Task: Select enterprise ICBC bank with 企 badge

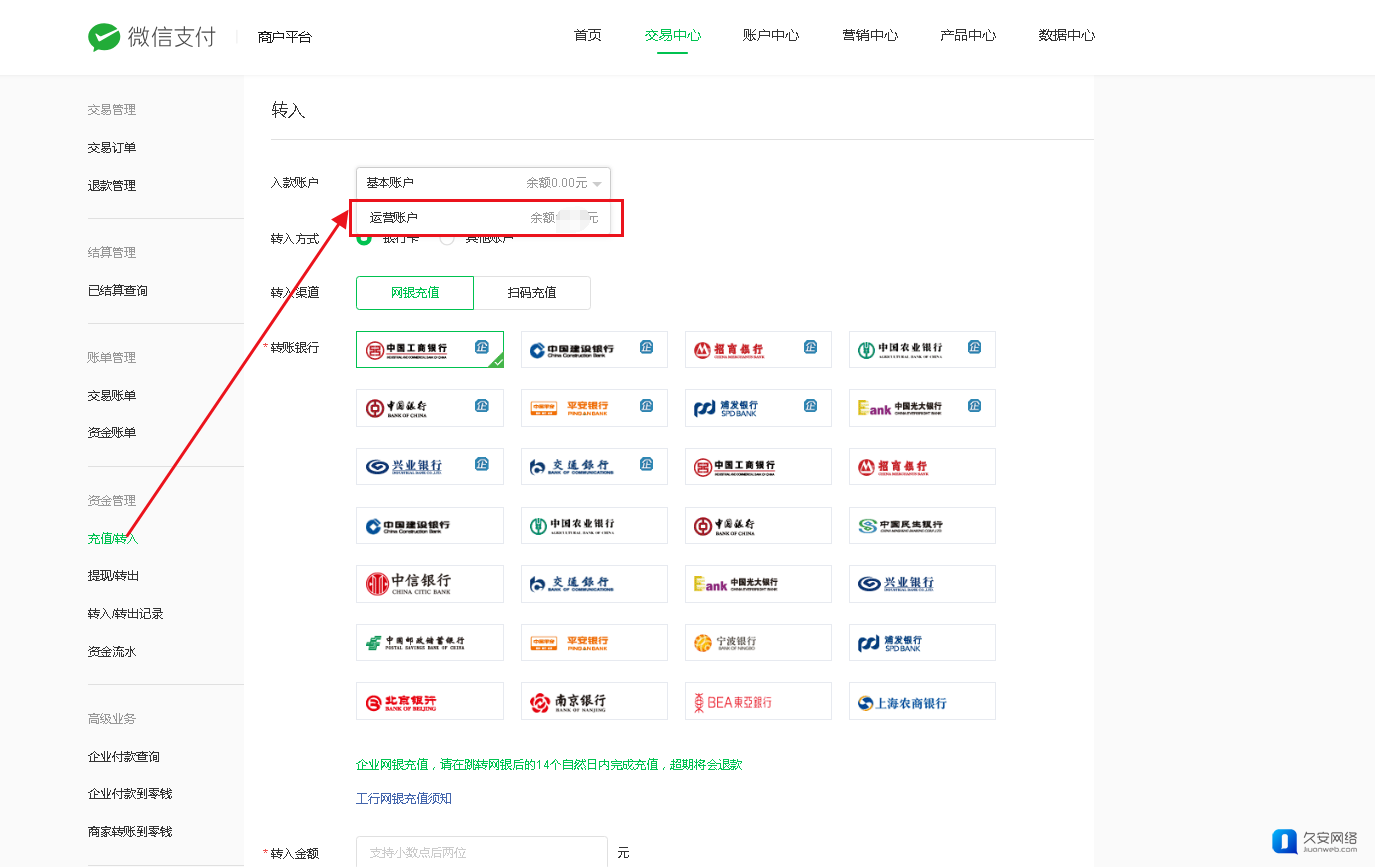Action: point(430,349)
